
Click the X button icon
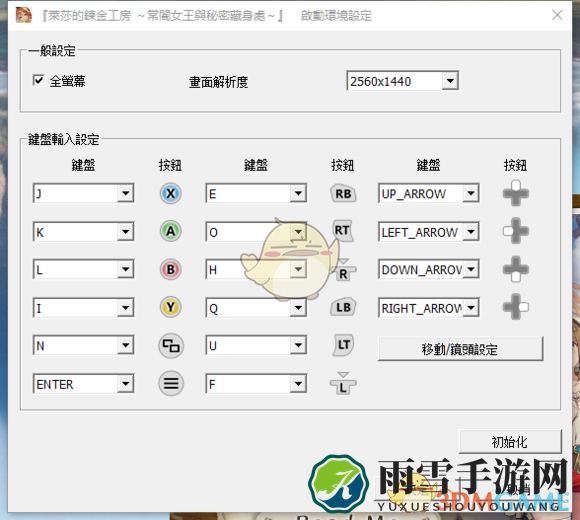coord(171,193)
